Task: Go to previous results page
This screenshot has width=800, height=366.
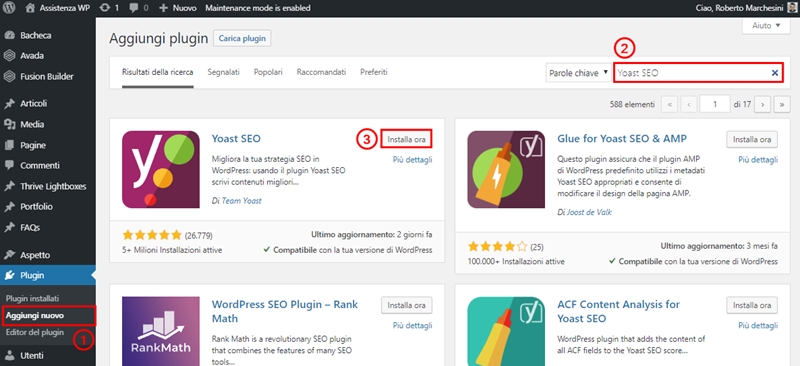Action: 689,104
